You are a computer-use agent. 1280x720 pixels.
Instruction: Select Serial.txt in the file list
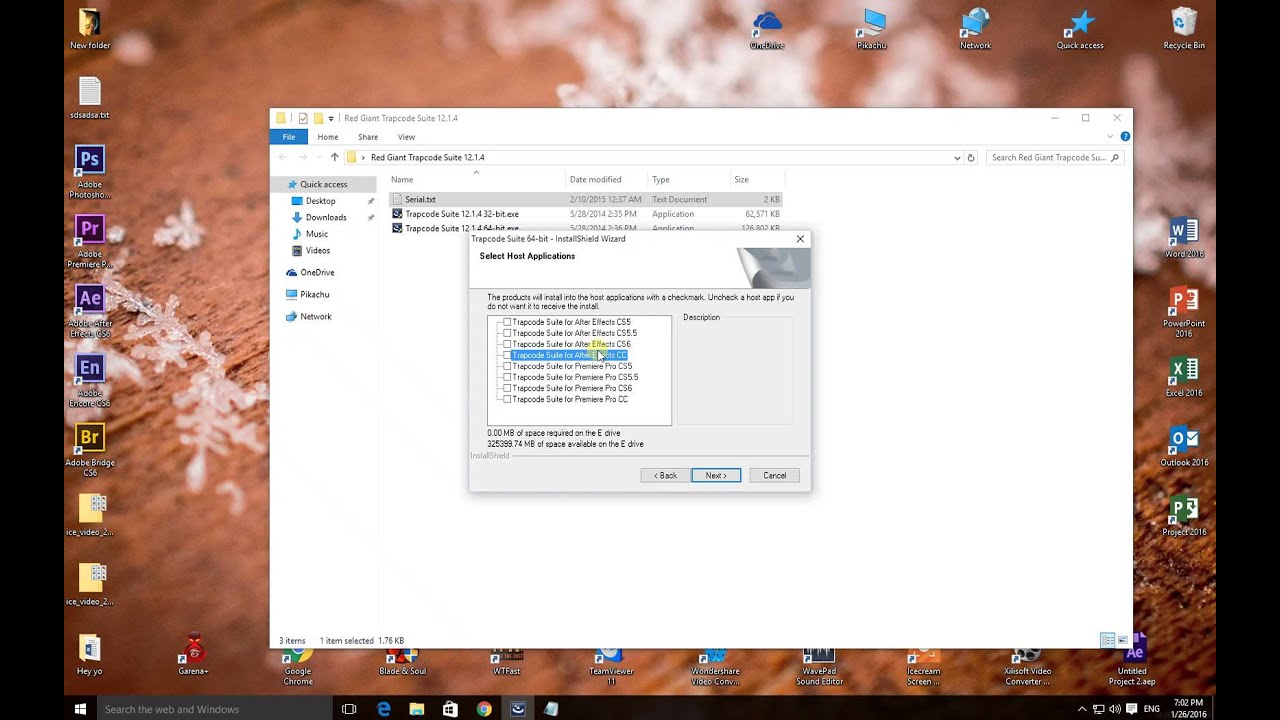click(420, 199)
